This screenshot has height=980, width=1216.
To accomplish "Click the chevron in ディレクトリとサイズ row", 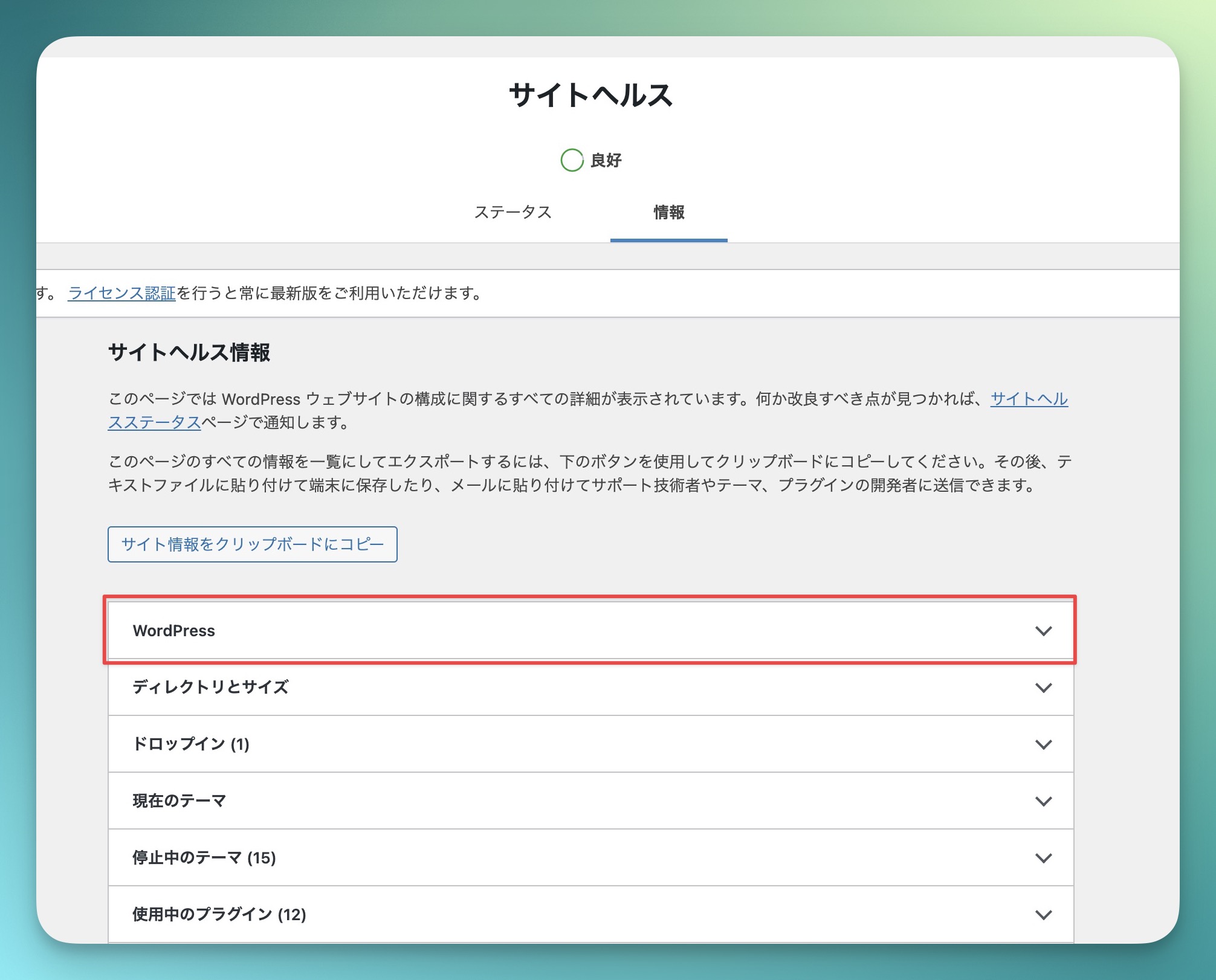I will [x=1044, y=688].
